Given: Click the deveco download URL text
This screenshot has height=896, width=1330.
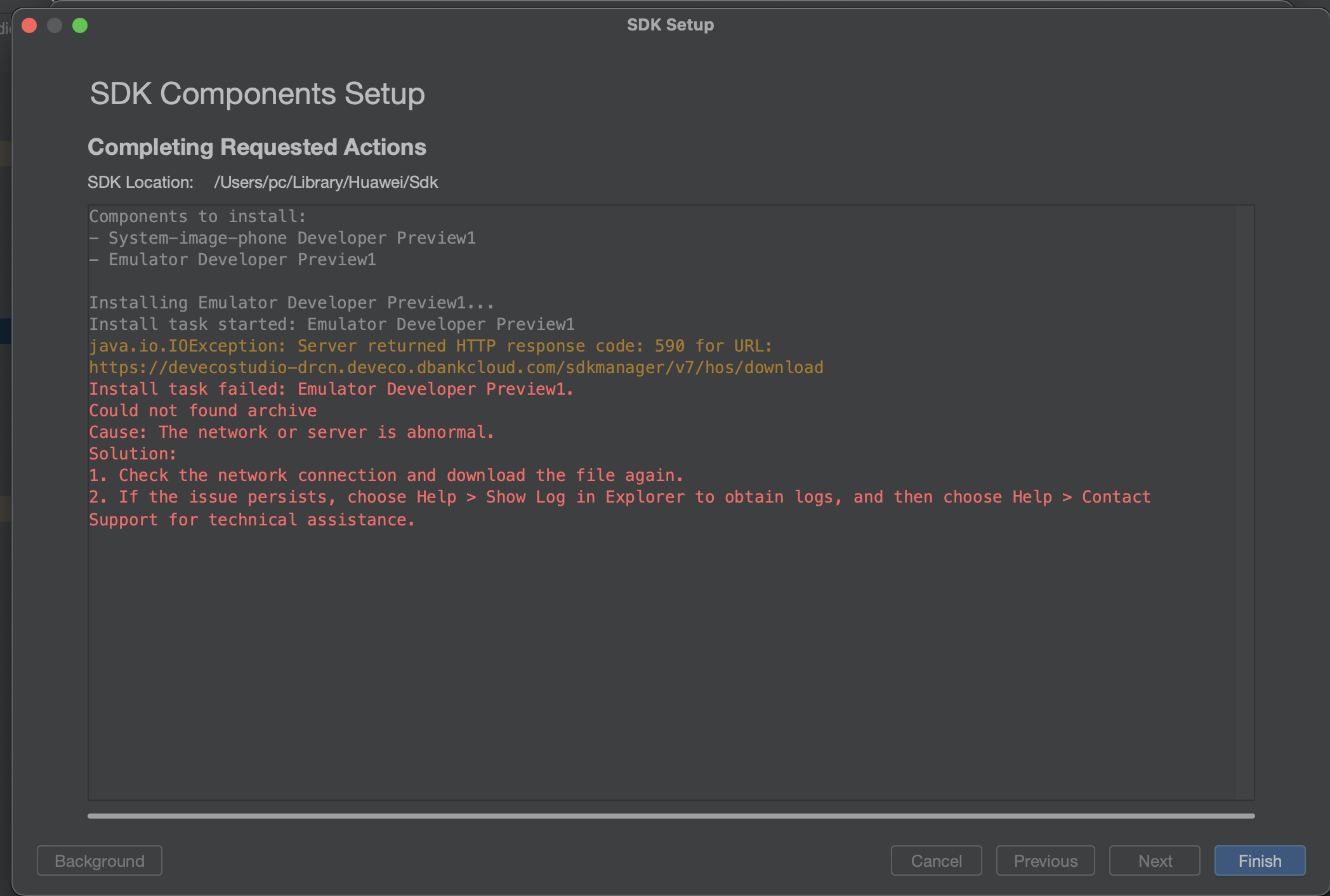Looking at the screenshot, I should click(456, 367).
